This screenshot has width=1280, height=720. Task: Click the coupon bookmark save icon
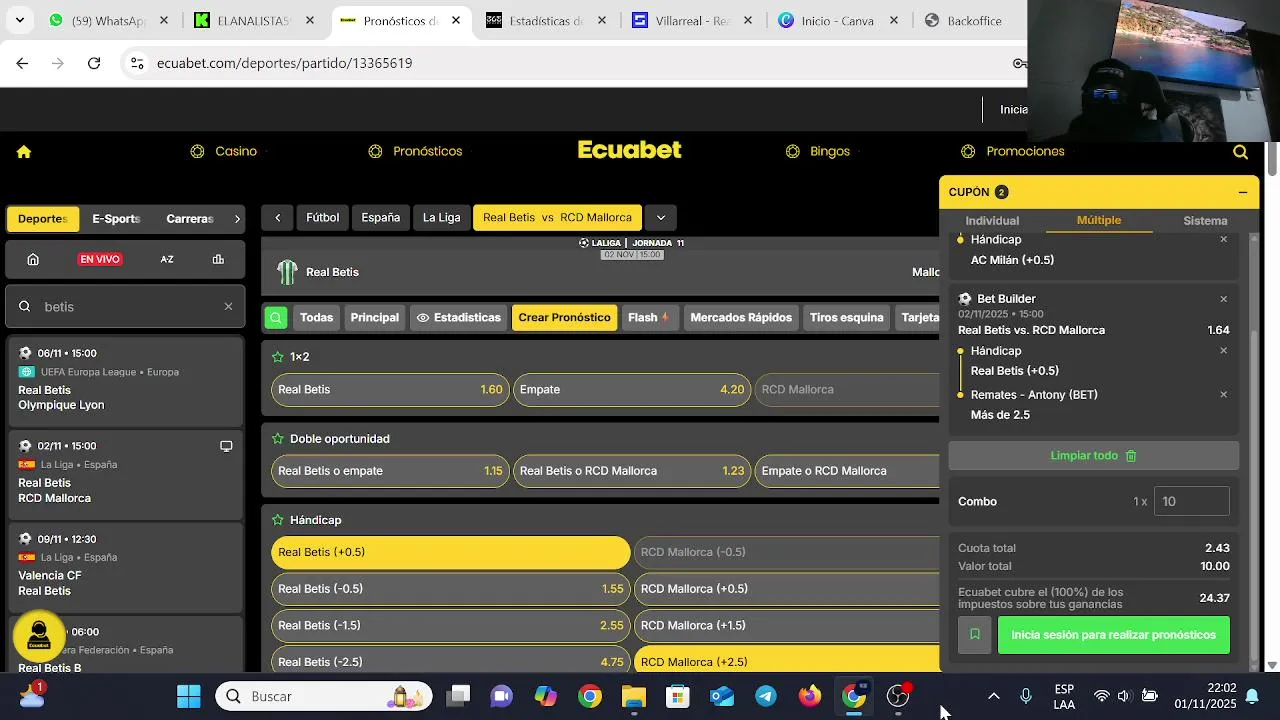click(975, 635)
